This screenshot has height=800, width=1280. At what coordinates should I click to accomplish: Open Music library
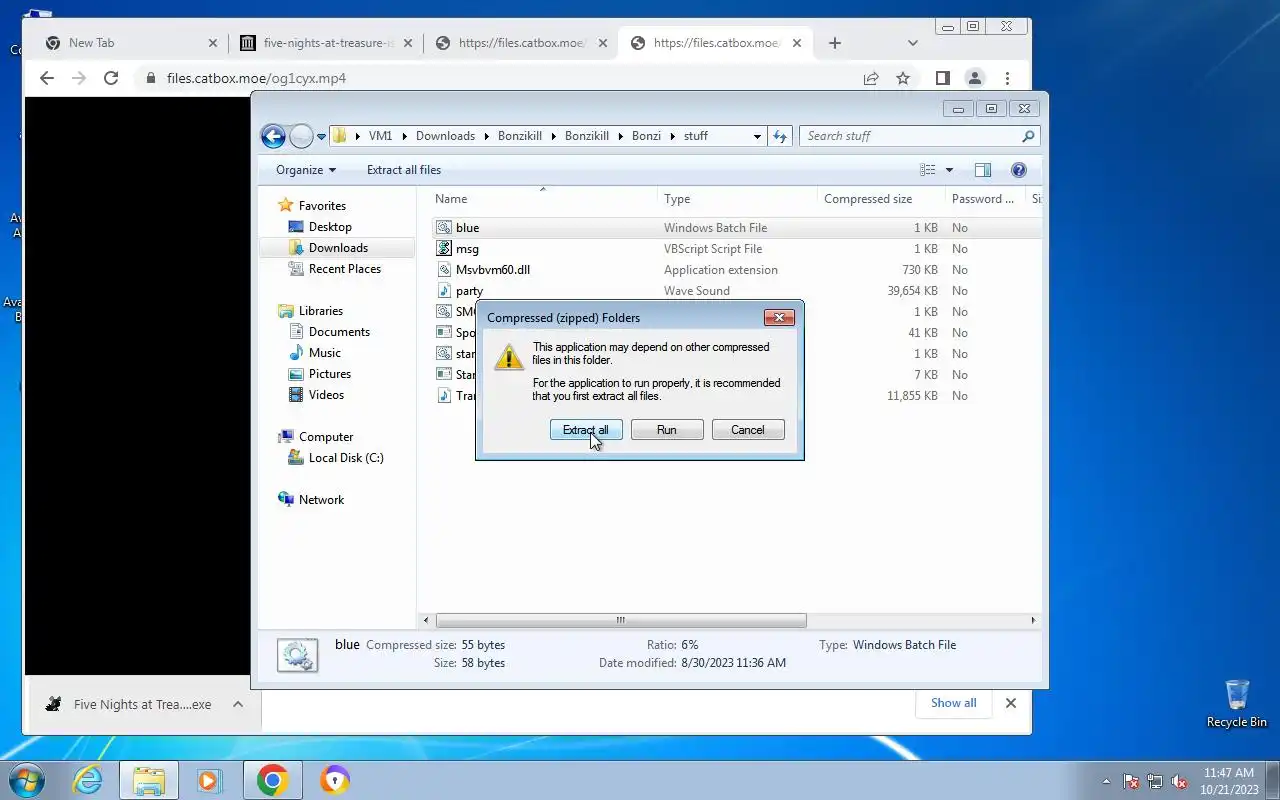(324, 353)
